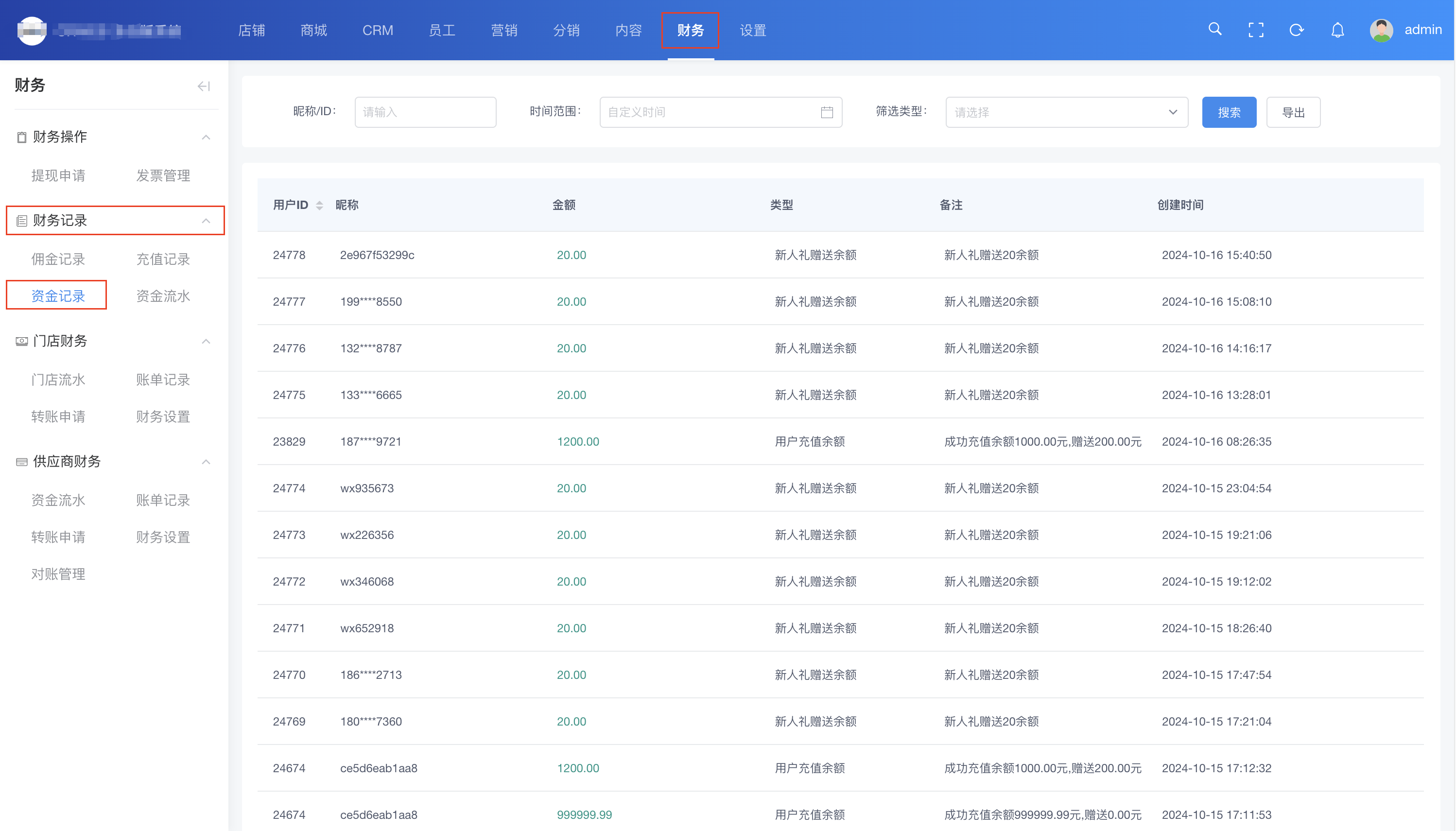
Task: Open 充值记录 in sidebar
Action: click(x=163, y=259)
